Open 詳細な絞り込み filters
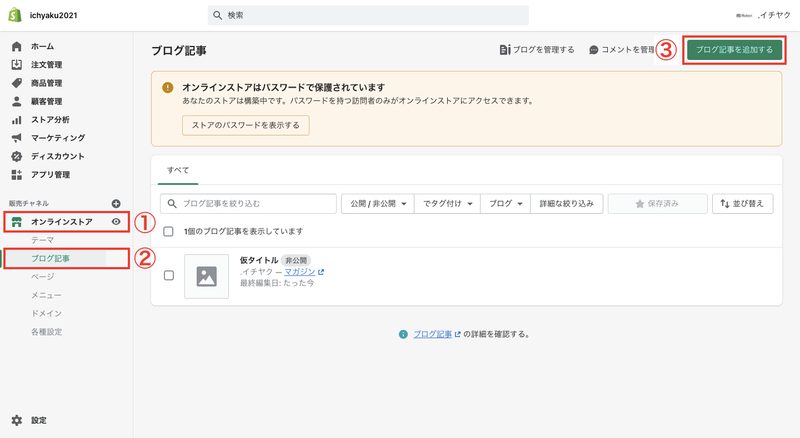The image size is (800, 438). (x=567, y=204)
